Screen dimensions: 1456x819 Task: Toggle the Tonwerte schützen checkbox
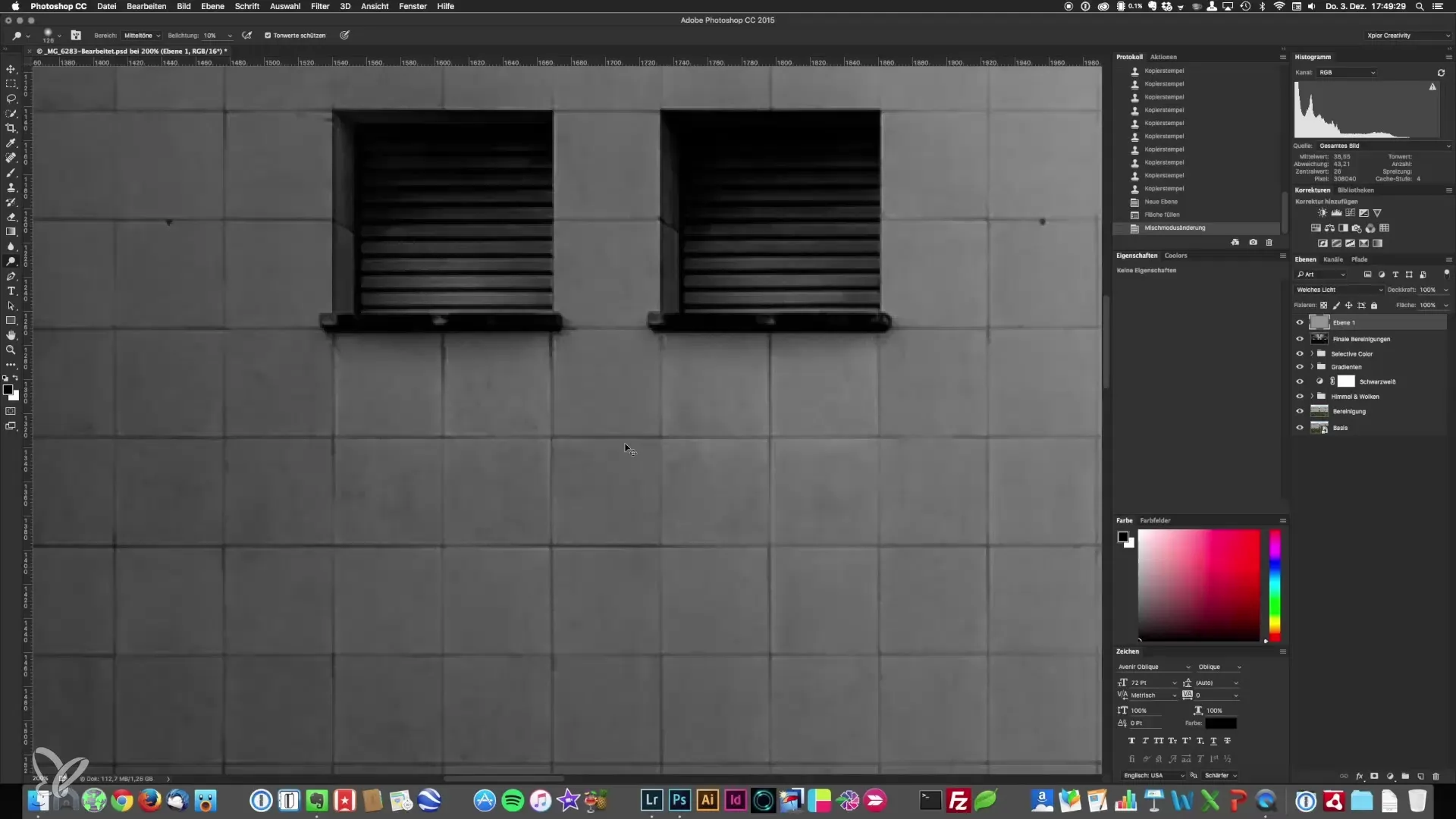268,36
